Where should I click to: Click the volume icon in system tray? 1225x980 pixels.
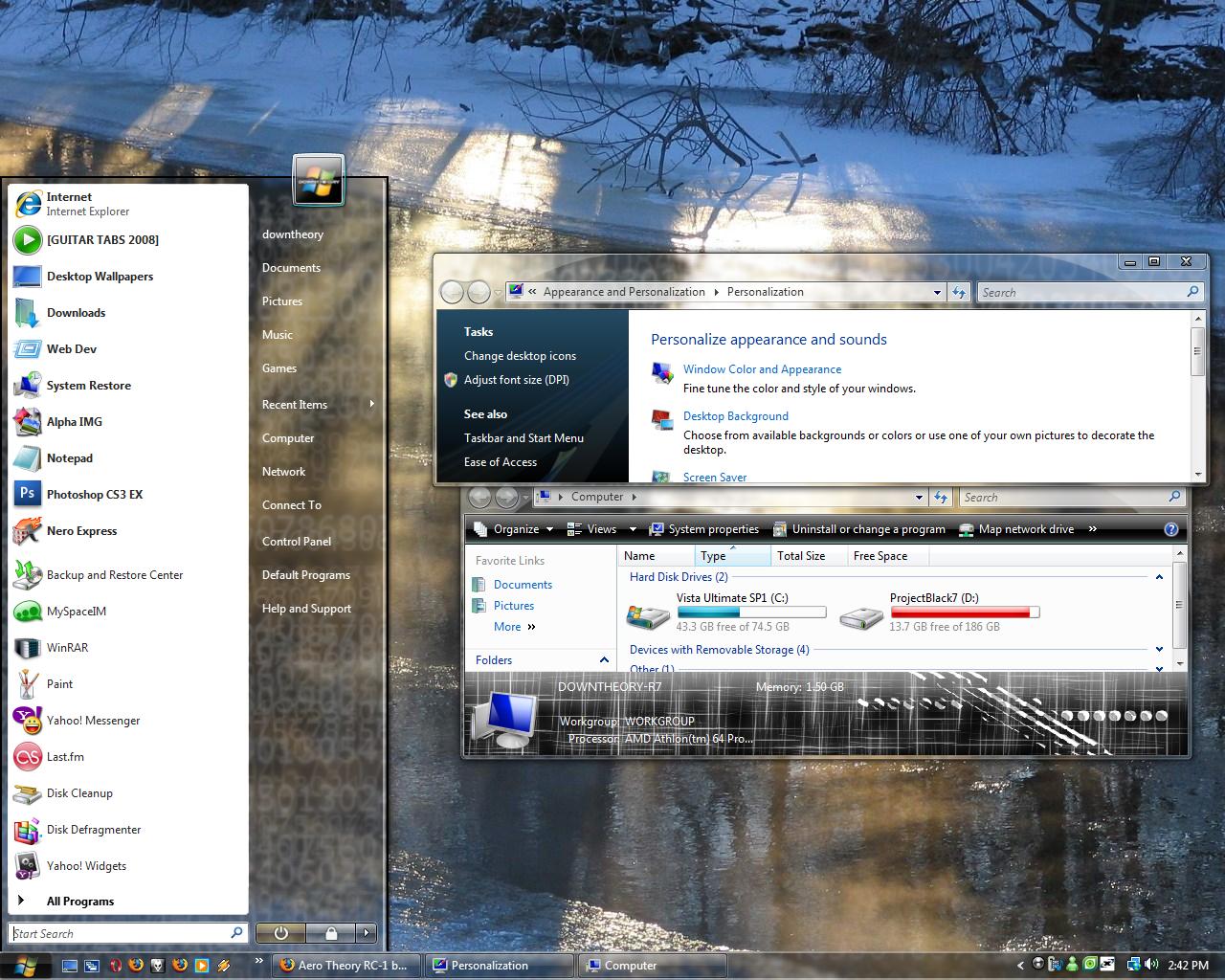(x=1151, y=965)
